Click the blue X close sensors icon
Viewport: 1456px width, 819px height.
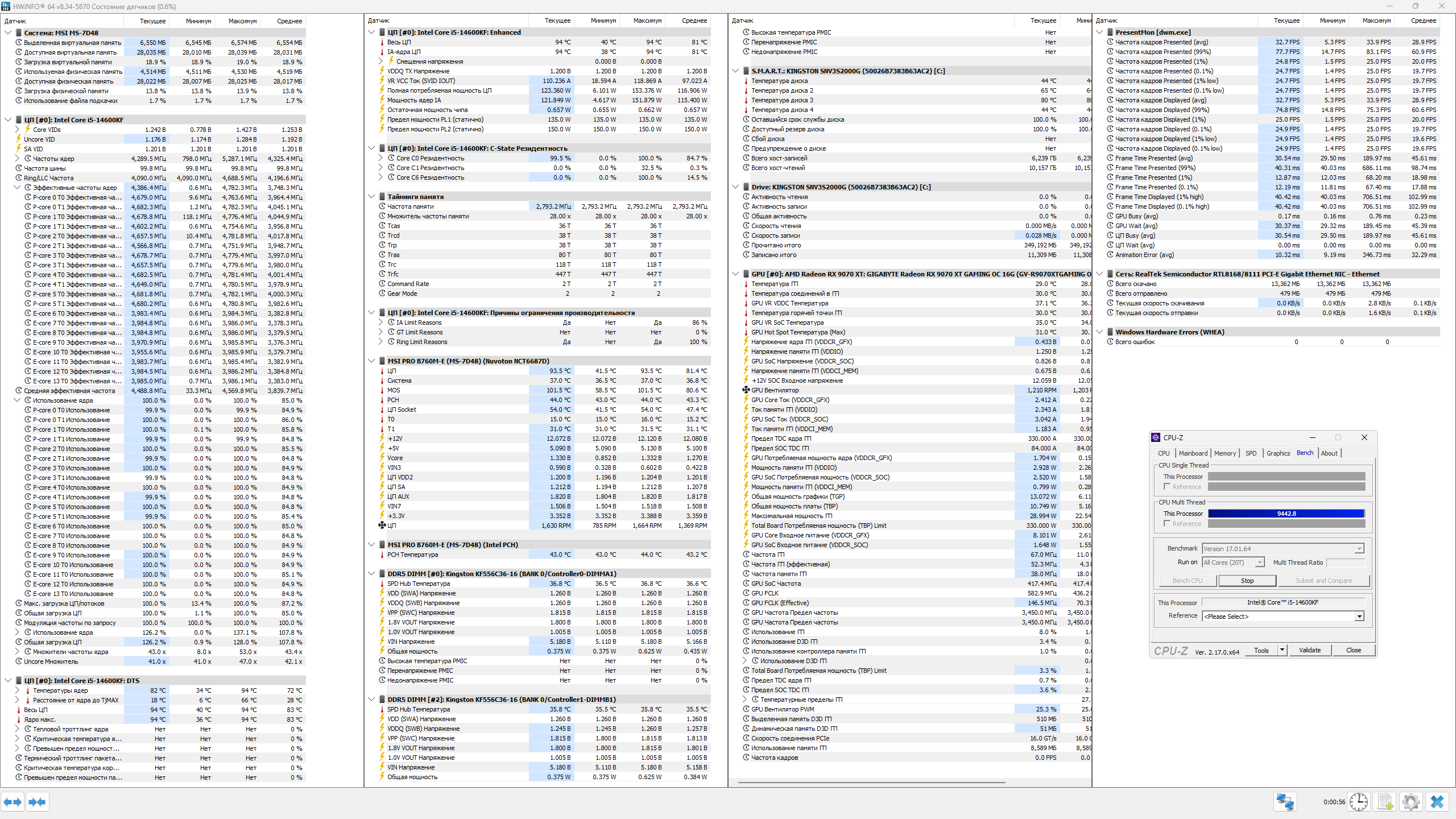click(1437, 802)
